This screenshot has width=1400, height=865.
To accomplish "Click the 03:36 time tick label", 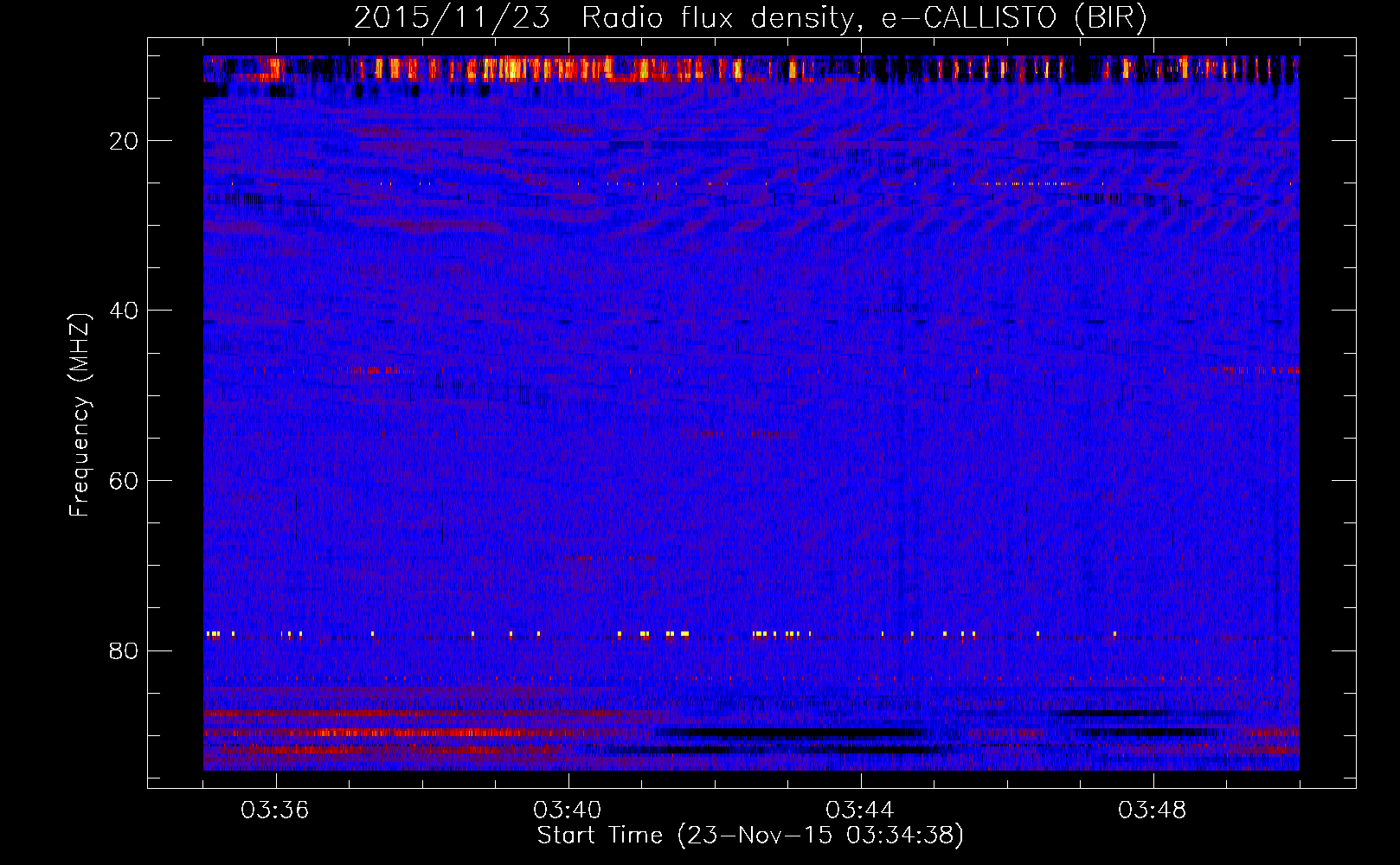I will [x=275, y=811].
